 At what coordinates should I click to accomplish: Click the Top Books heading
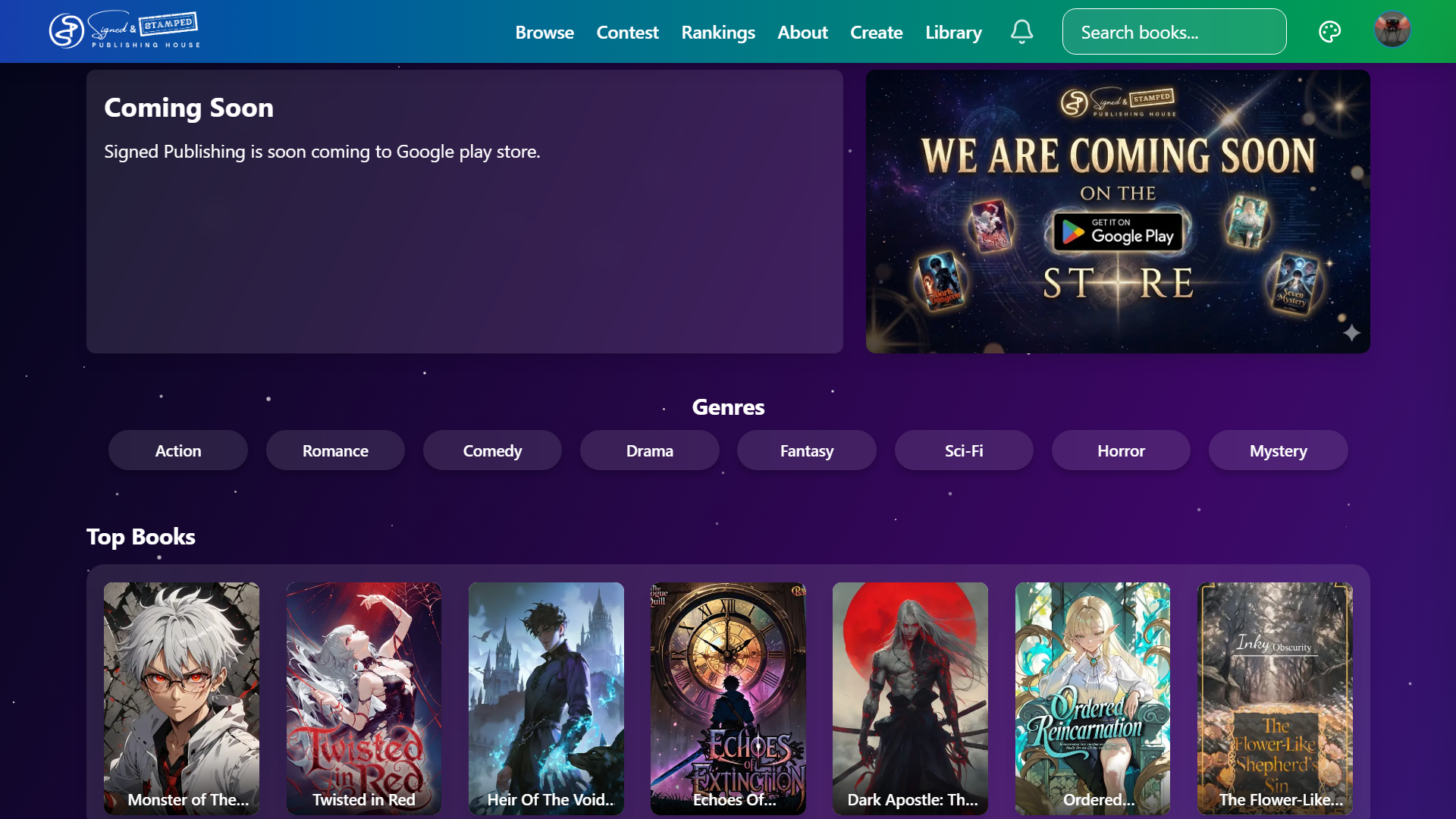tap(141, 537)
